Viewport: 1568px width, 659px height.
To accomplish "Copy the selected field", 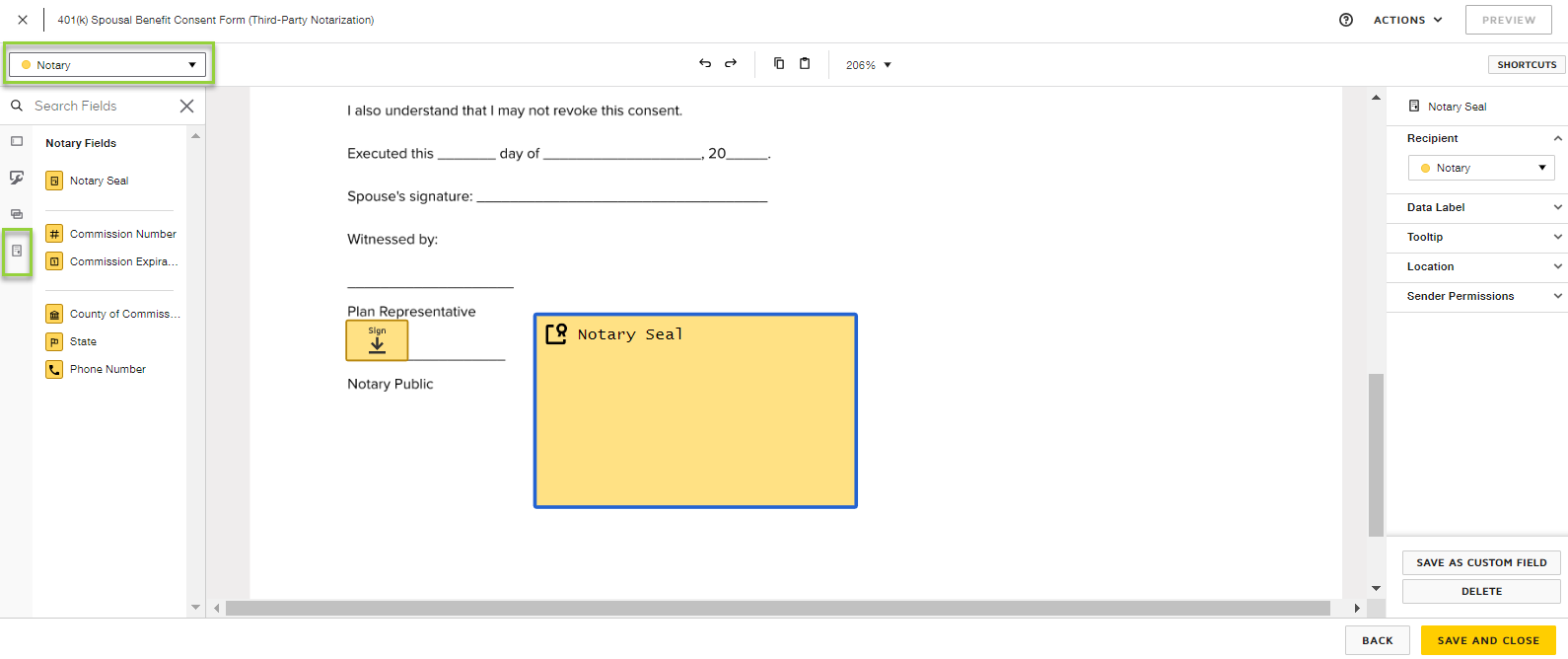I will [779, 64].
